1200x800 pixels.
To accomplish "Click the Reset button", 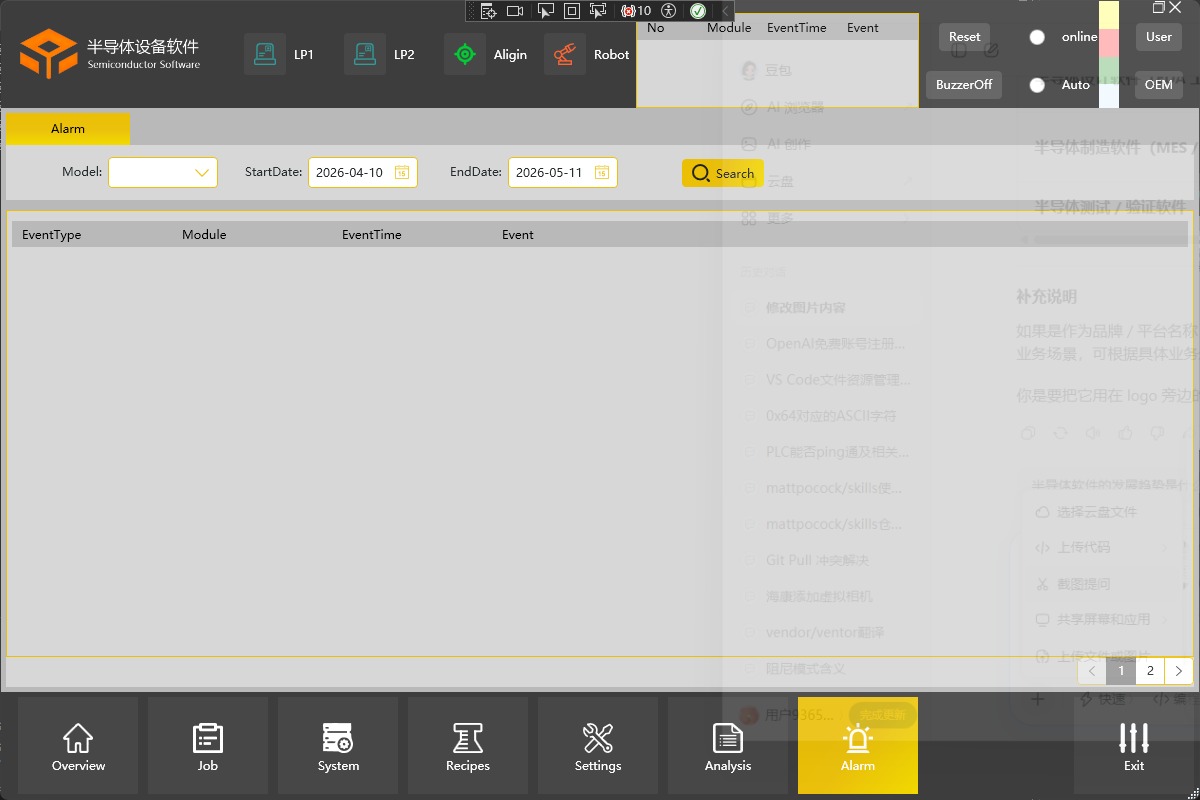I will coord(965,37).
